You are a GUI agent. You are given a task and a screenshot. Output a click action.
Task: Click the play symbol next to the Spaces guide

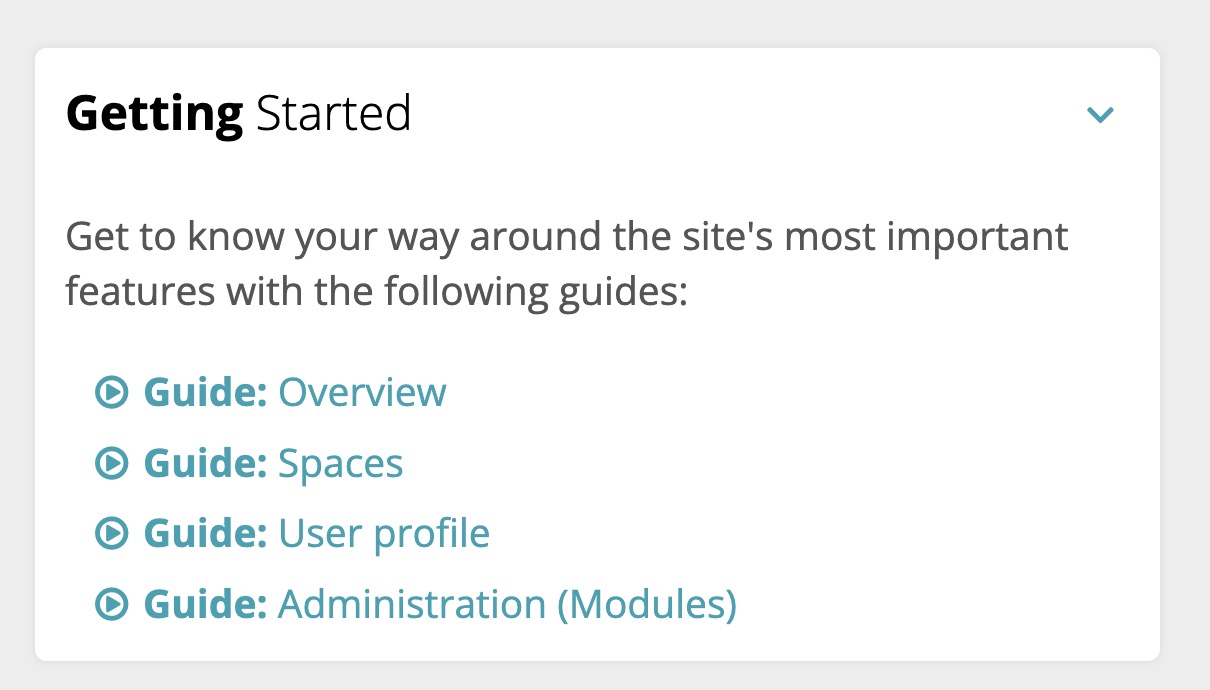coord(113,462)
